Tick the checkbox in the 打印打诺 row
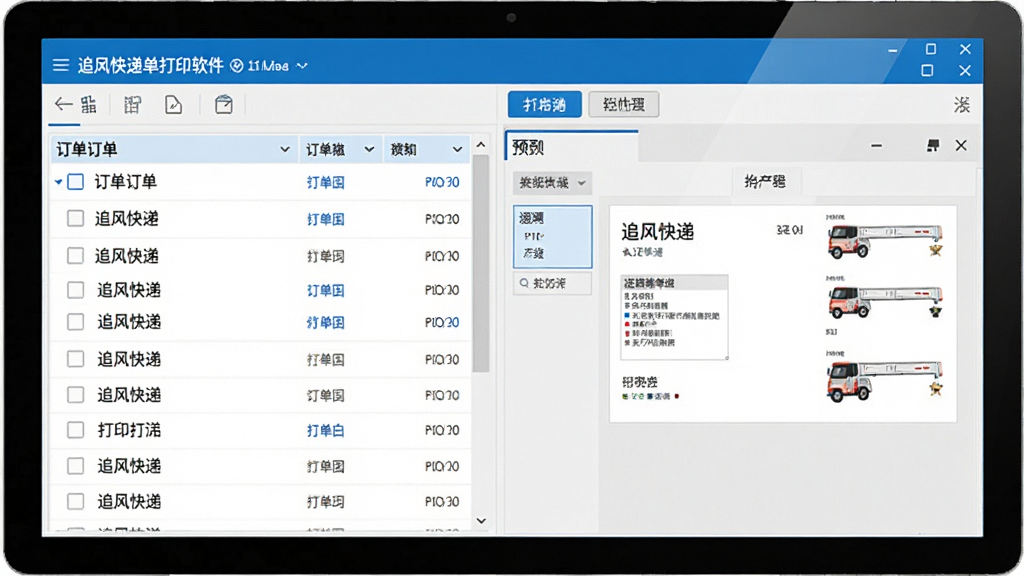Viewport: 1024px width, 576px height. [76, 430]
